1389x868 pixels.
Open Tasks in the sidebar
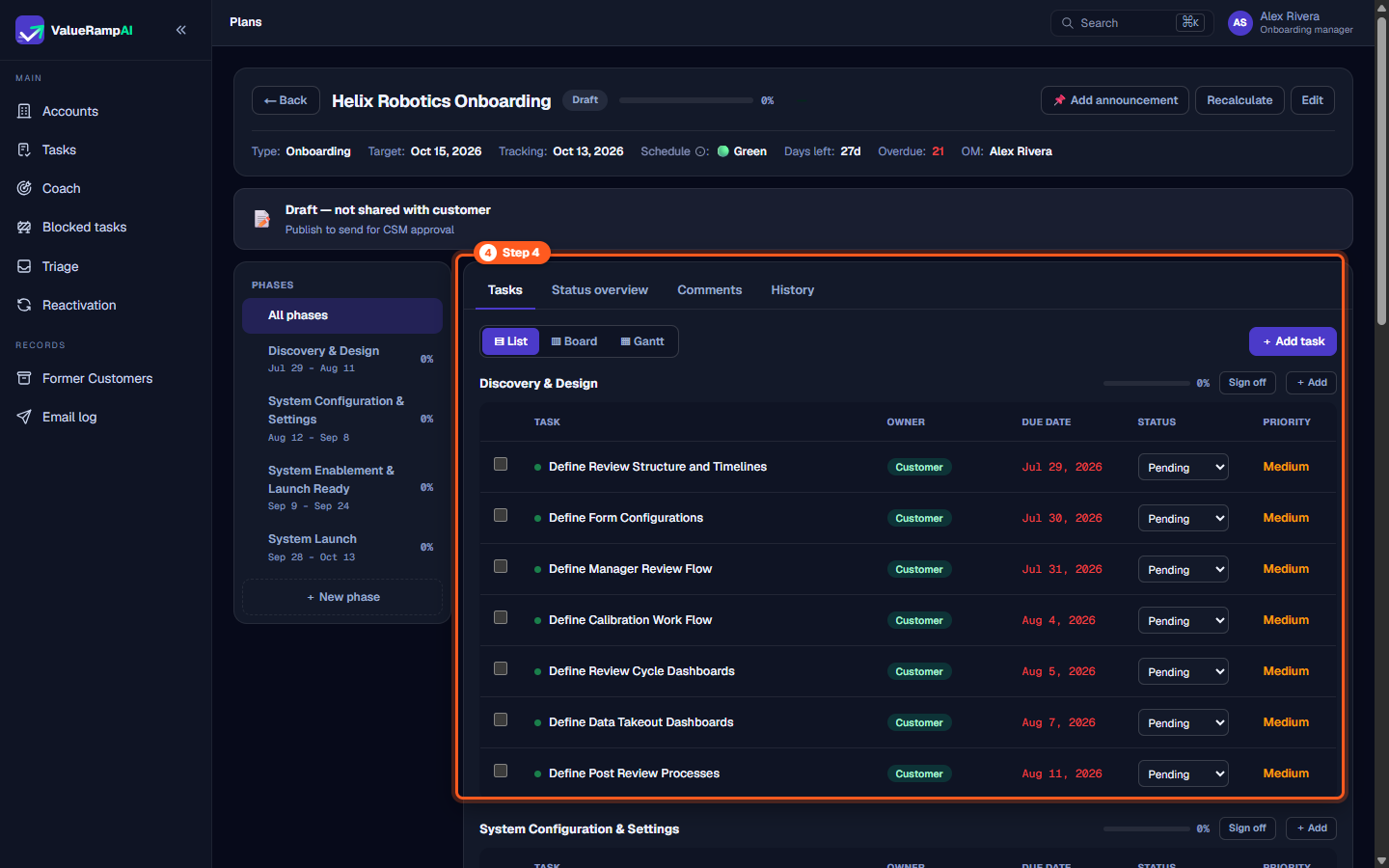point(105,149)
